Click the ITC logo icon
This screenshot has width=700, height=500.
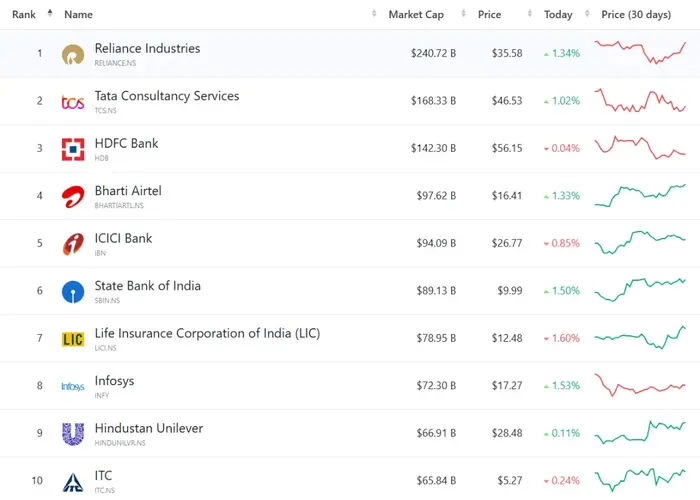tap(73, 481)
